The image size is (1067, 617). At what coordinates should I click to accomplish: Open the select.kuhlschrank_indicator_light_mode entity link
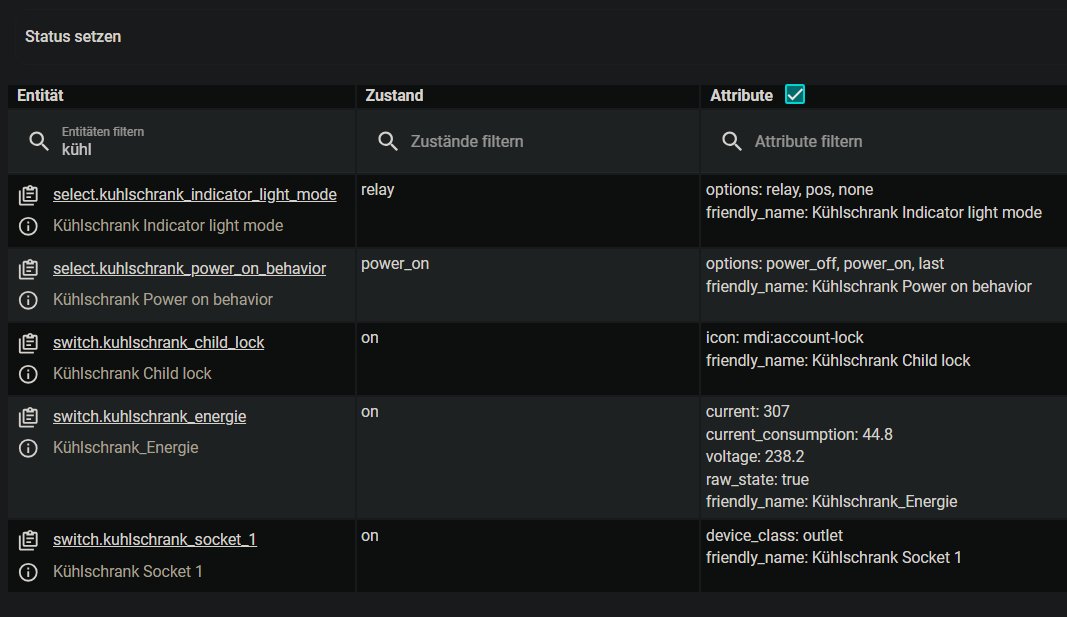(194, 194)
